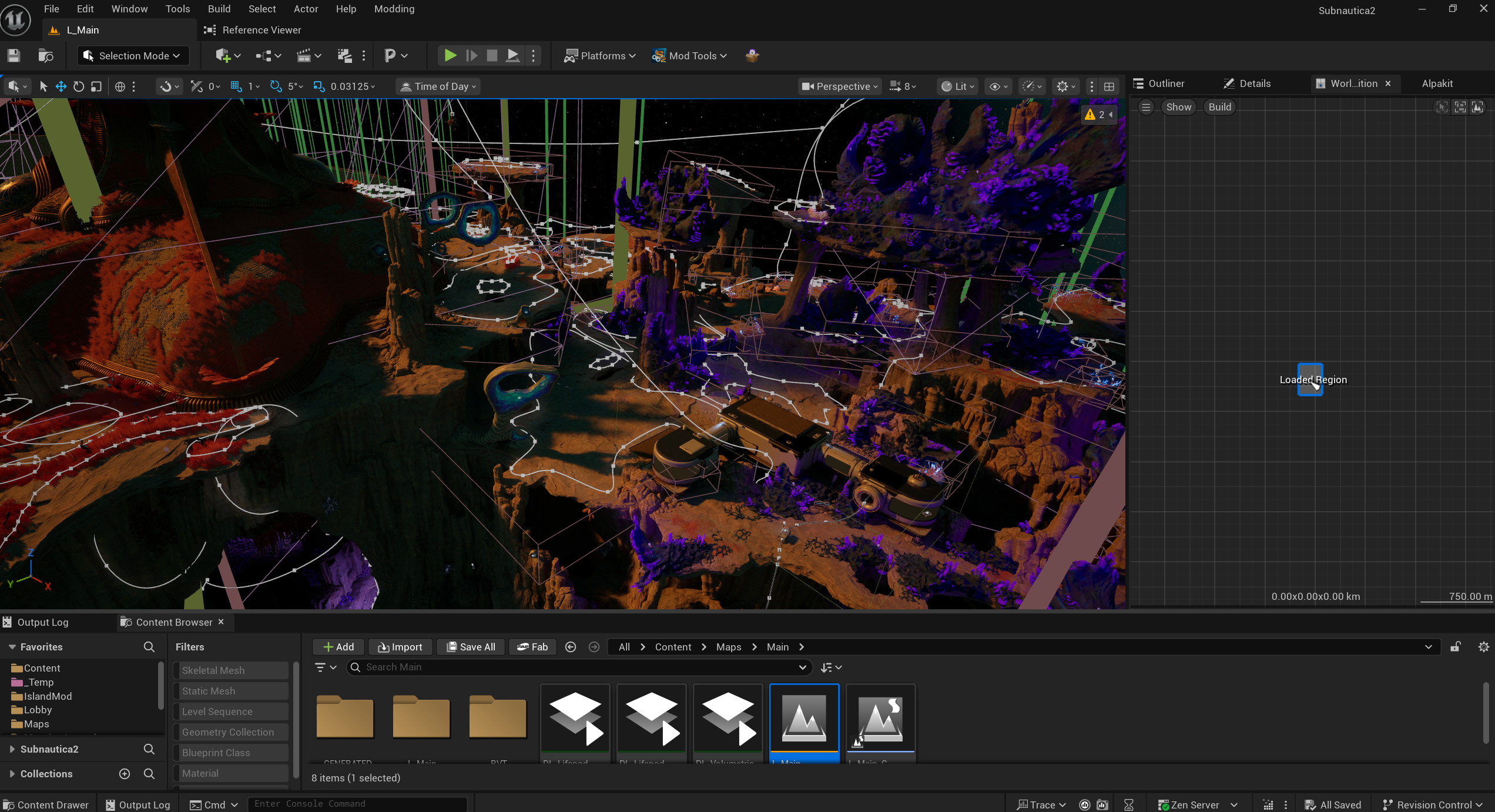Screen dimensions: 1495x812
Task: Toggle scale snapping icon
Action: [319, 86]
